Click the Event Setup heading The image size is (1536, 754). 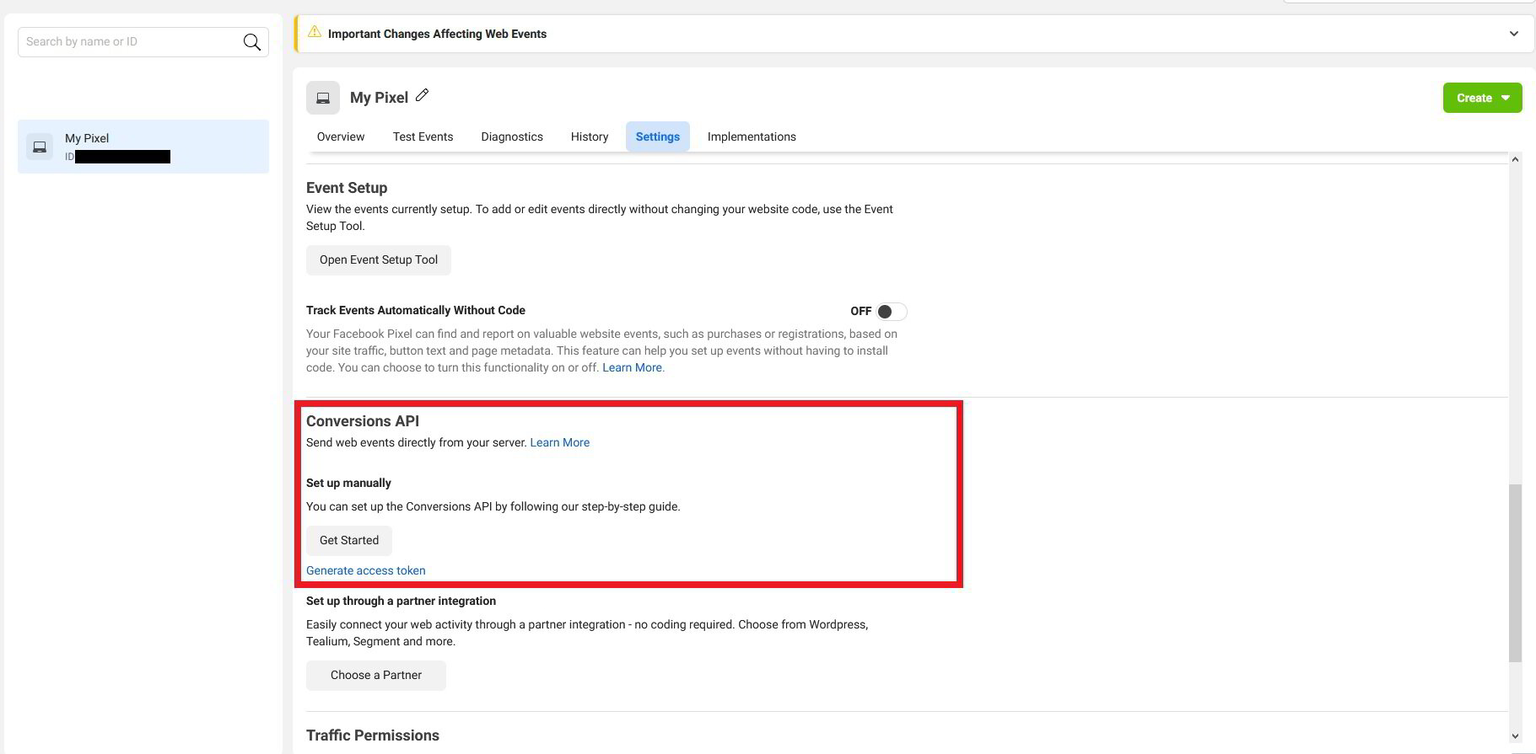[347, 188]
